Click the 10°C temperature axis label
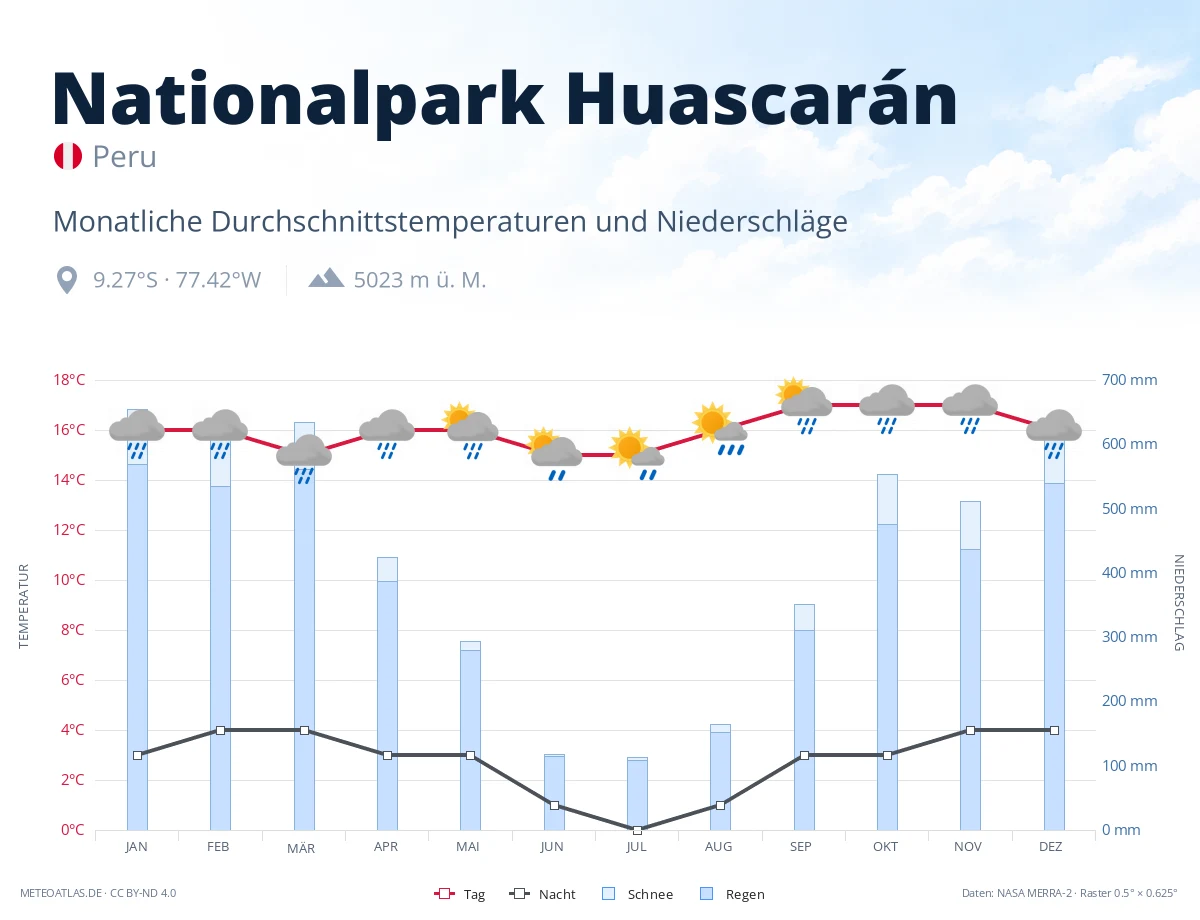This screenshot has width=1200, height=920. coord(68,580)
